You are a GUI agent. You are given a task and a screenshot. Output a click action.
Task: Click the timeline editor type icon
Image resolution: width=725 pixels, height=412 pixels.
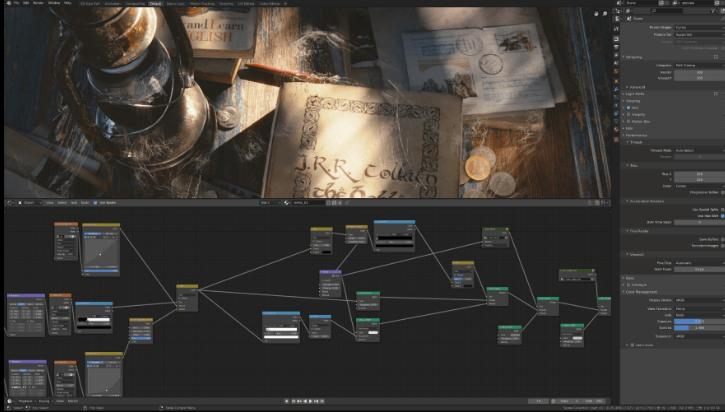[x=10, y=401]
